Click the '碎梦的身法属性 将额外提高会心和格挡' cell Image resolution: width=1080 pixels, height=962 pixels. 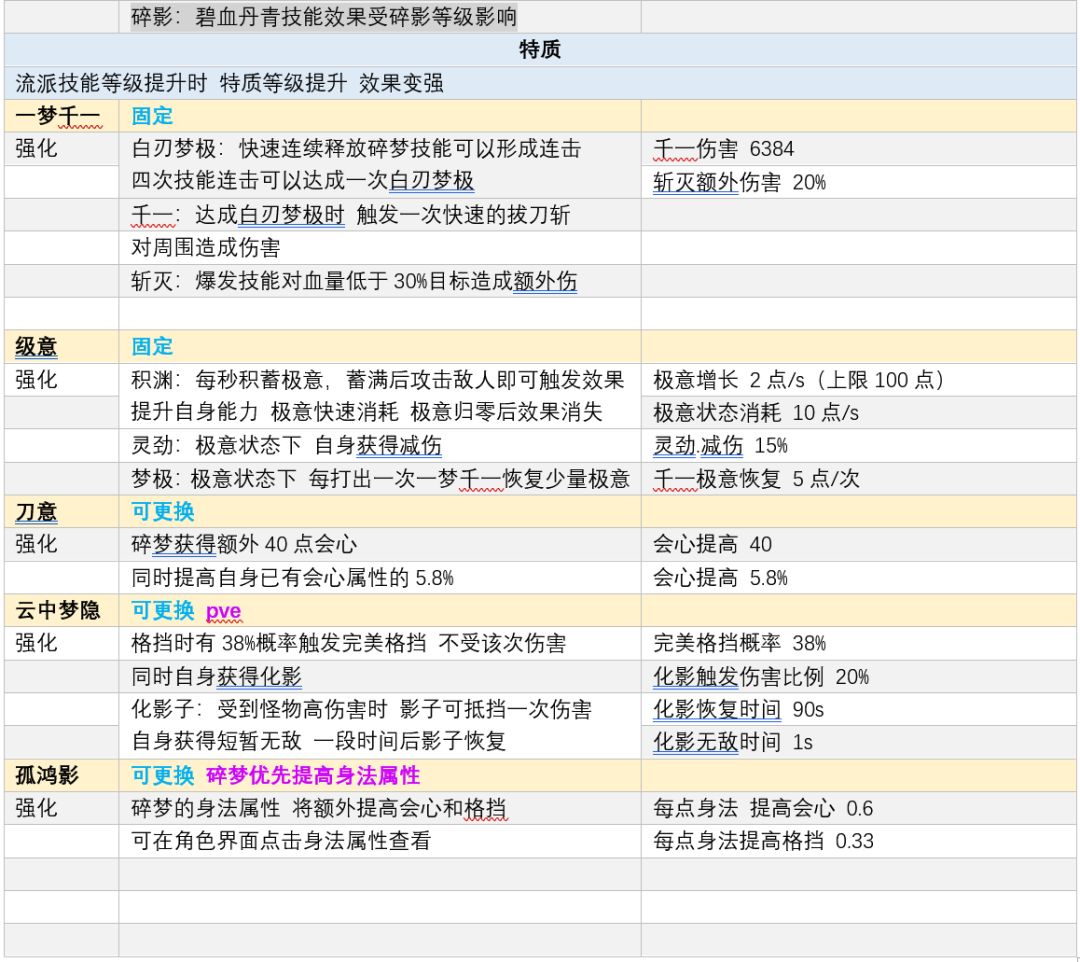coord(380,808)
